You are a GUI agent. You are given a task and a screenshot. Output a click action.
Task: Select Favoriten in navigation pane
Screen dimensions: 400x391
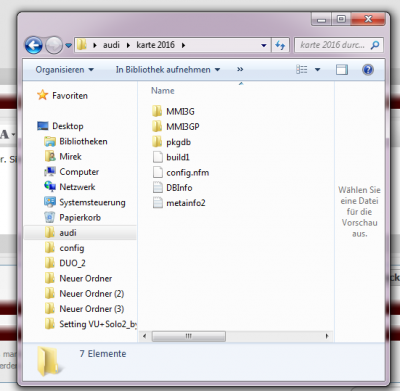pyautogui.click(x=70, y=96)
